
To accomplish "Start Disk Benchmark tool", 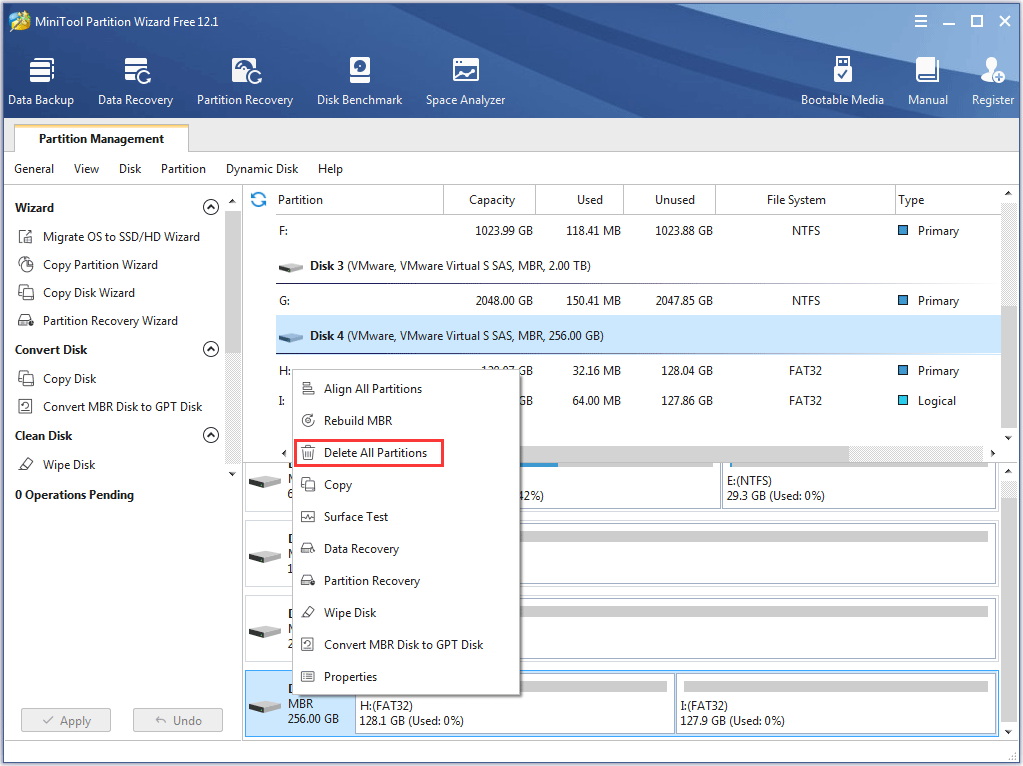I will click(x=359, y=81).
